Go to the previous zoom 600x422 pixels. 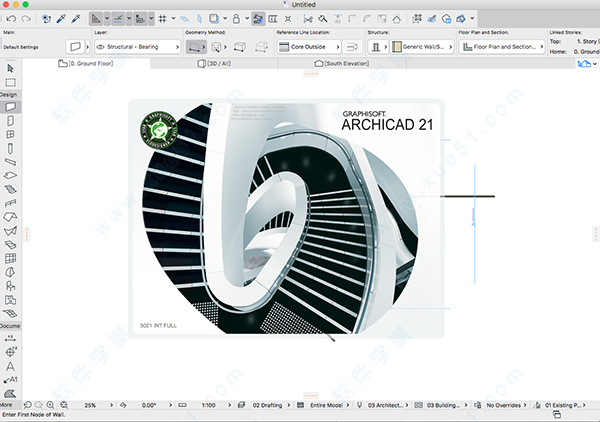(x=28, y=405)
